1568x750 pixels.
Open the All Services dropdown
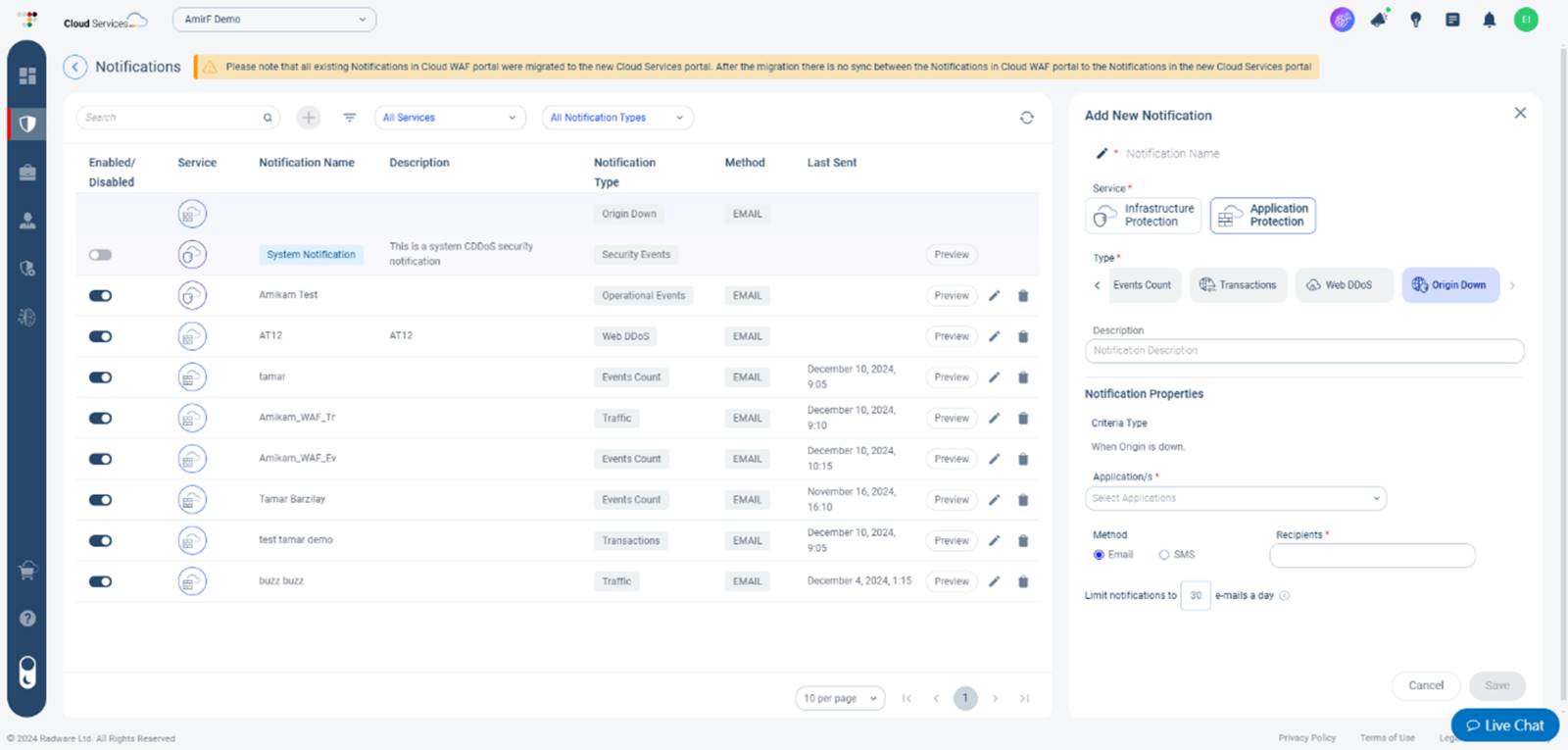pos(450,118)
